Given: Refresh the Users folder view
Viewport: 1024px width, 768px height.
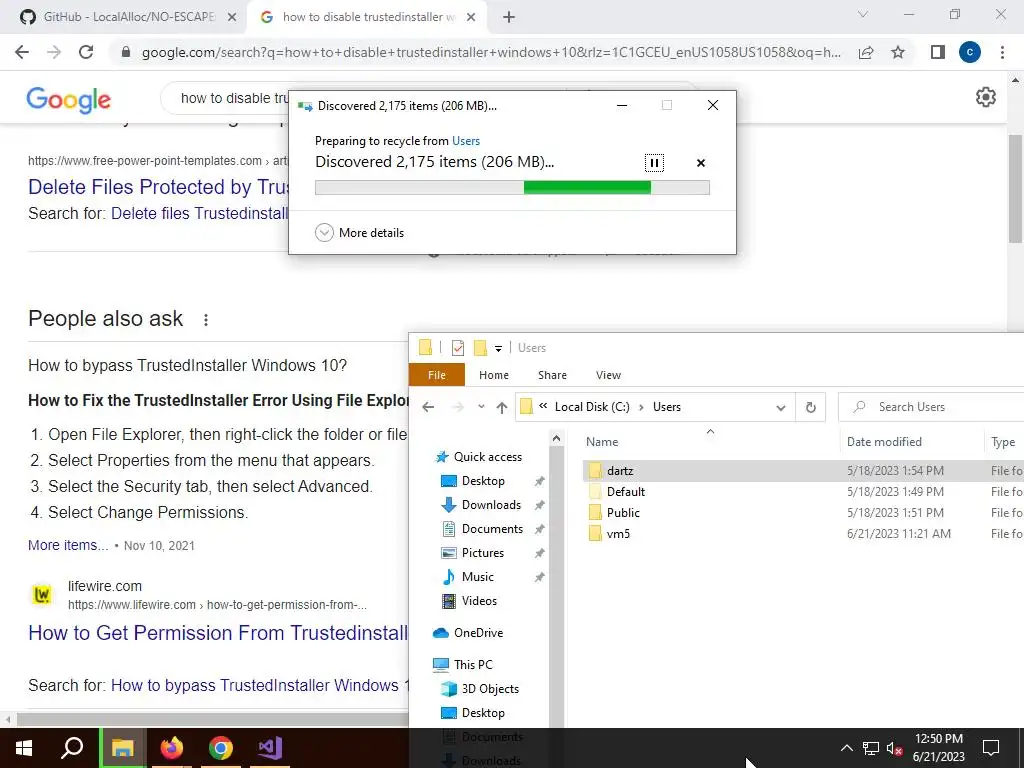Looking at the screenshot, I should 810,408.
